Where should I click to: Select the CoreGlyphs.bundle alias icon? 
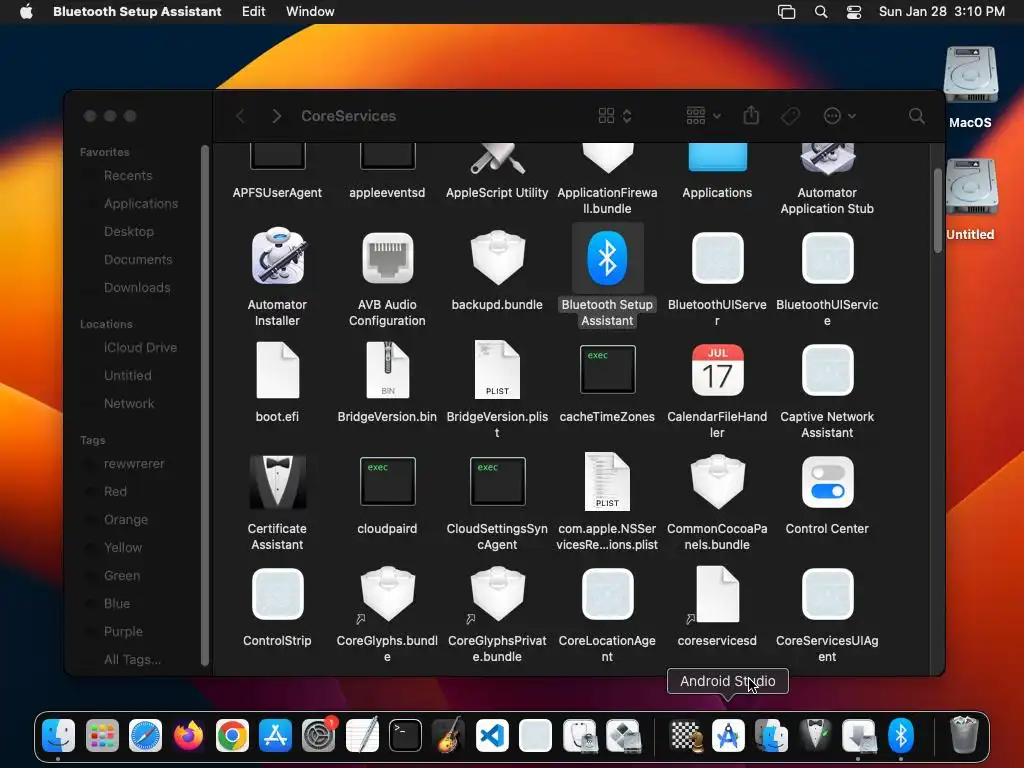[x=387, y=594]
